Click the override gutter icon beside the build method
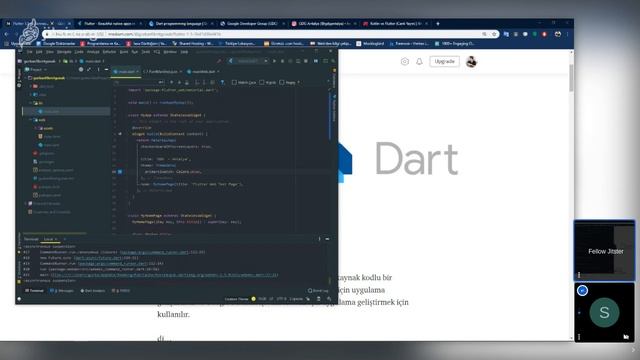 (120, 134)
